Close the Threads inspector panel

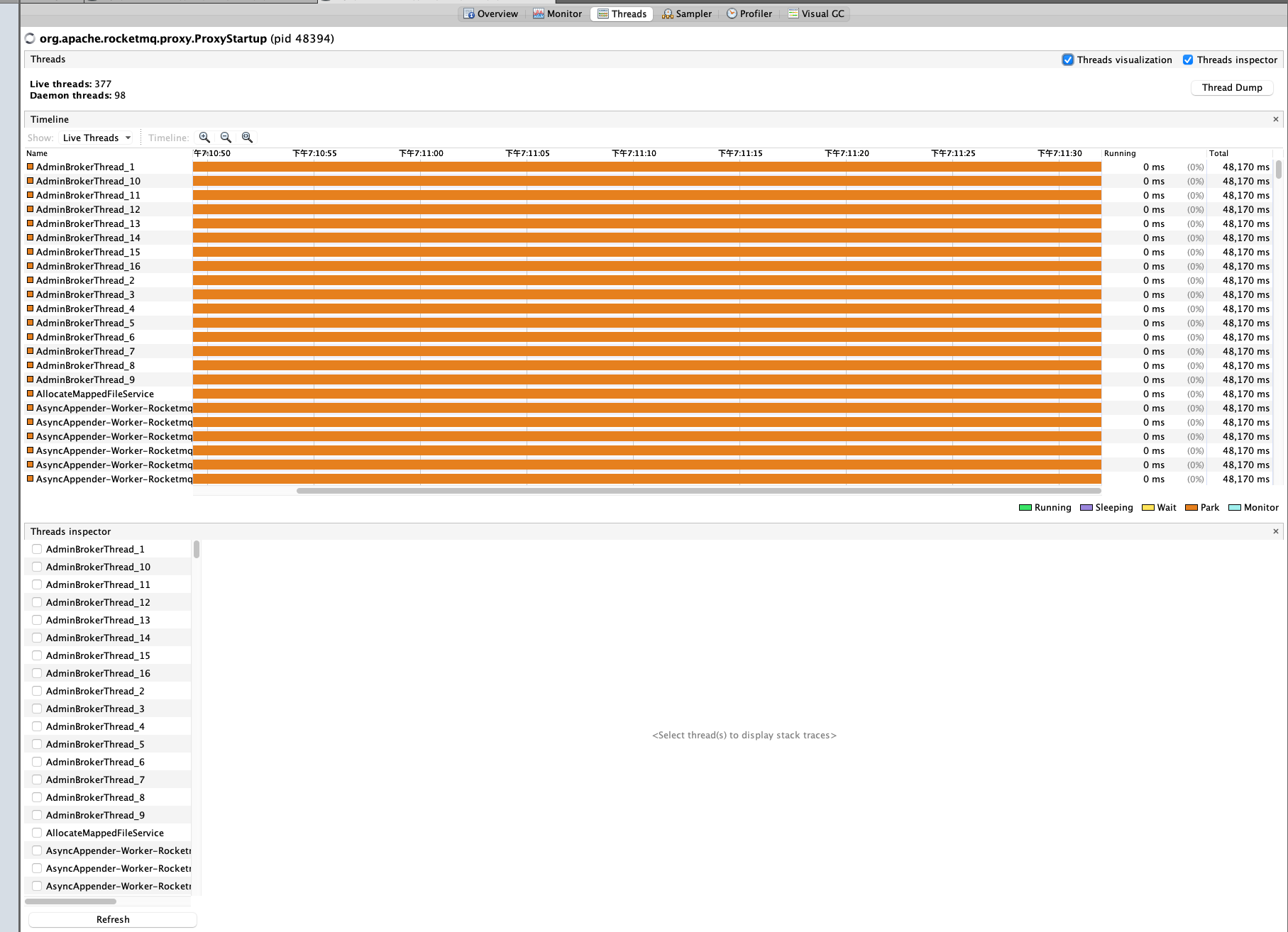click(1275, 531)
